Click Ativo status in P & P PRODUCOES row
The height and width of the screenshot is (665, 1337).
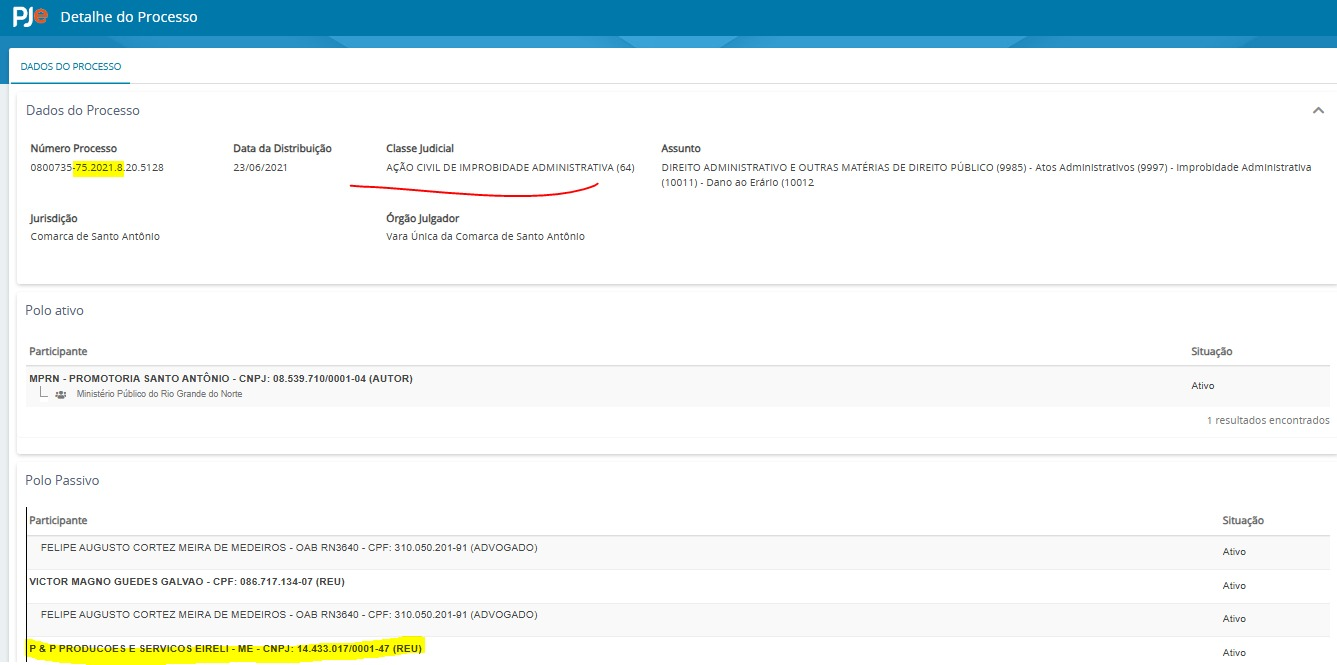coord(1234,653)
